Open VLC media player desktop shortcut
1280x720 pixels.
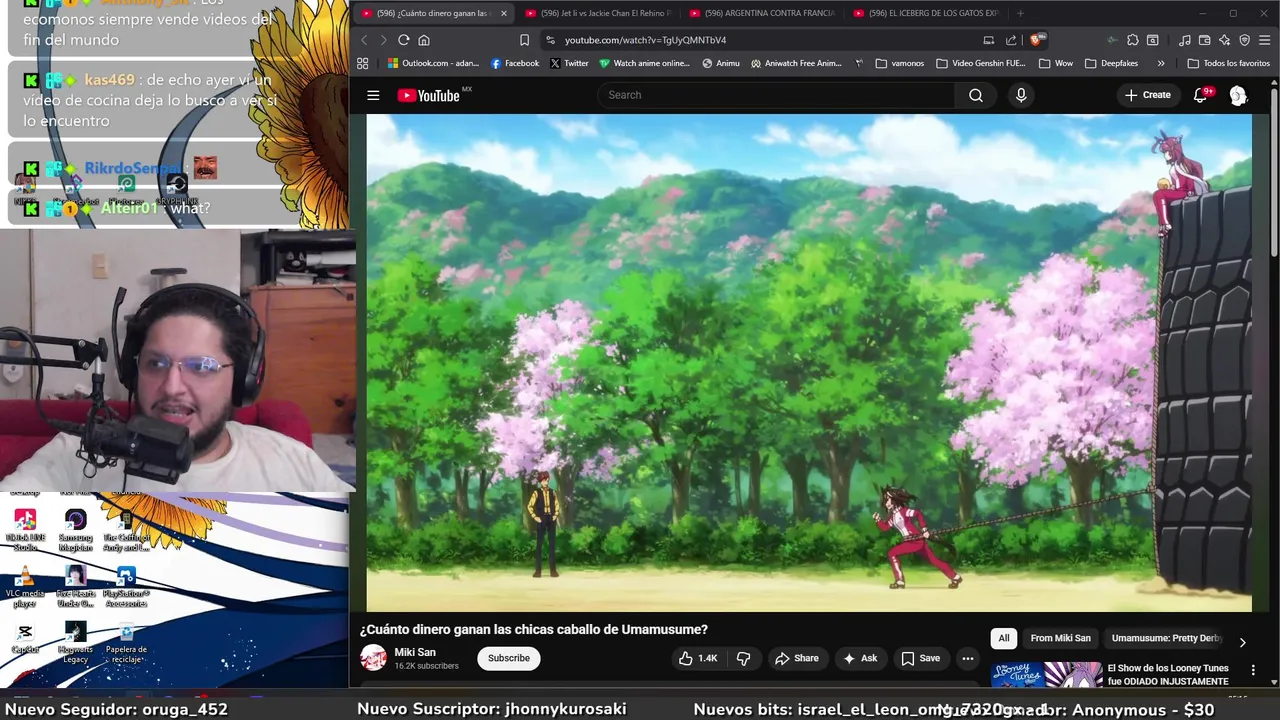pos(25,586)
